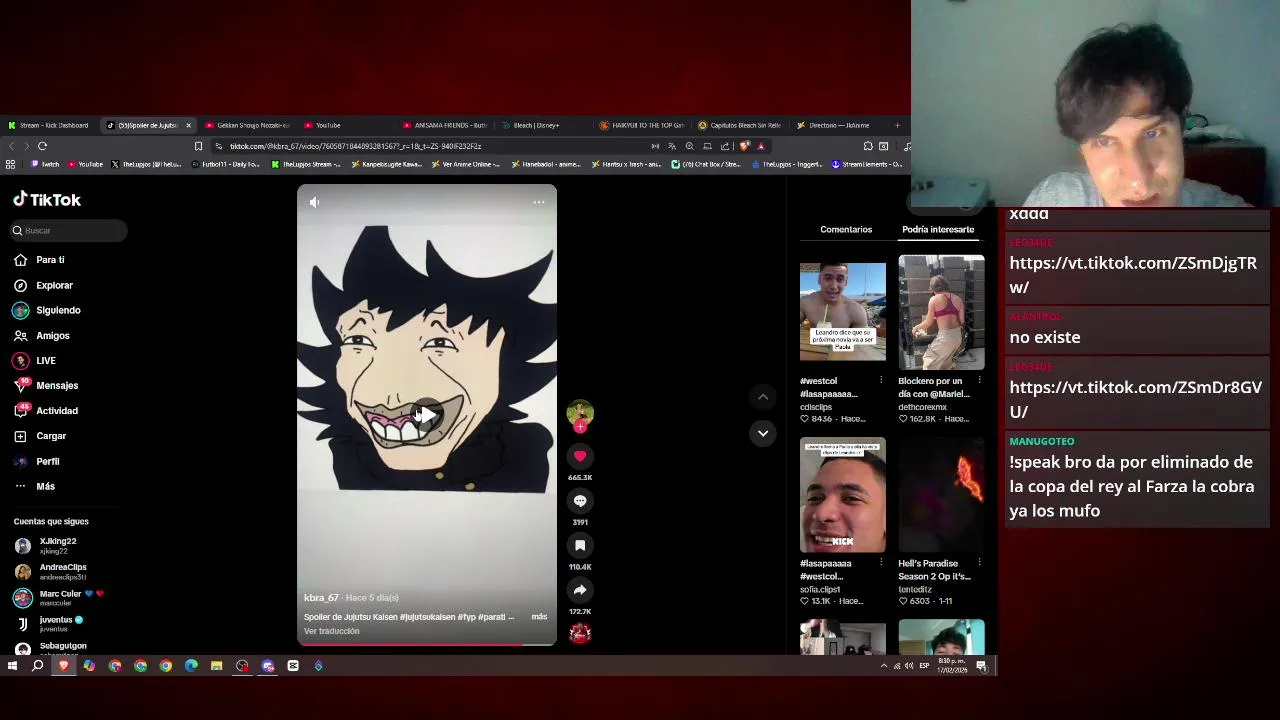
Task: Open Para ti home feed
Action: [40, 260]
